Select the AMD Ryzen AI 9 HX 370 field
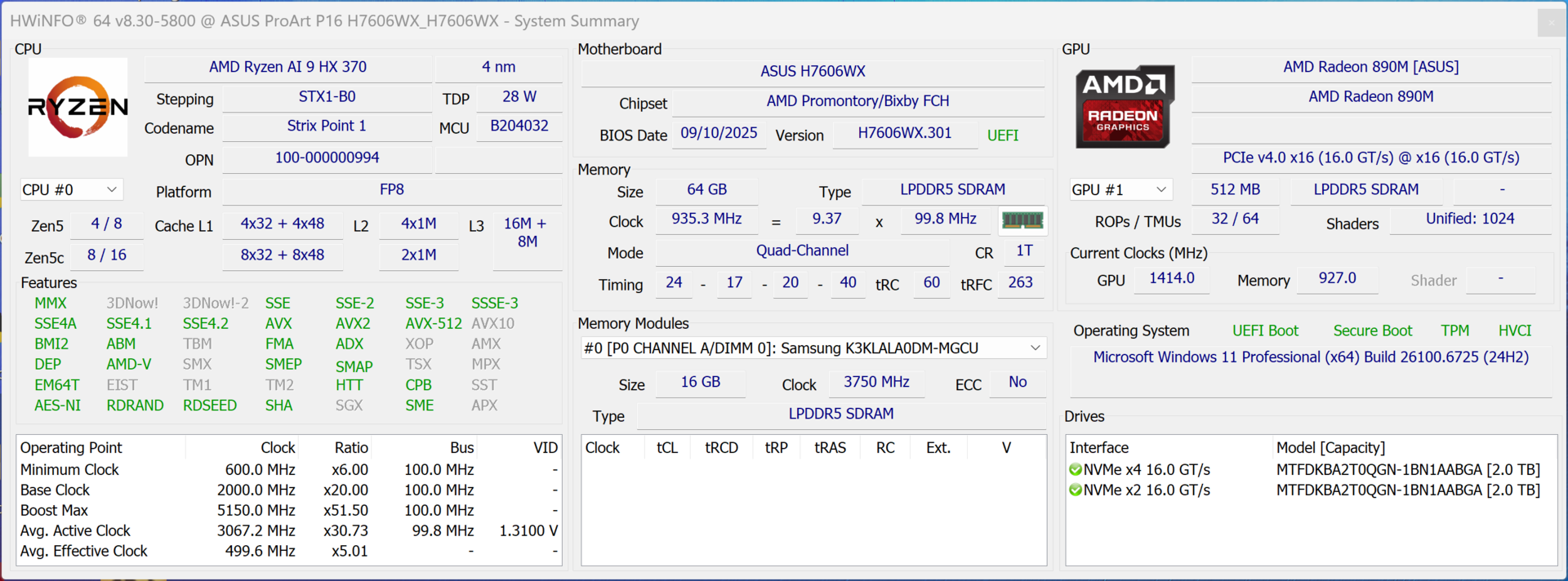This screenshot has height=581, width=1568. tap(287, 67)
